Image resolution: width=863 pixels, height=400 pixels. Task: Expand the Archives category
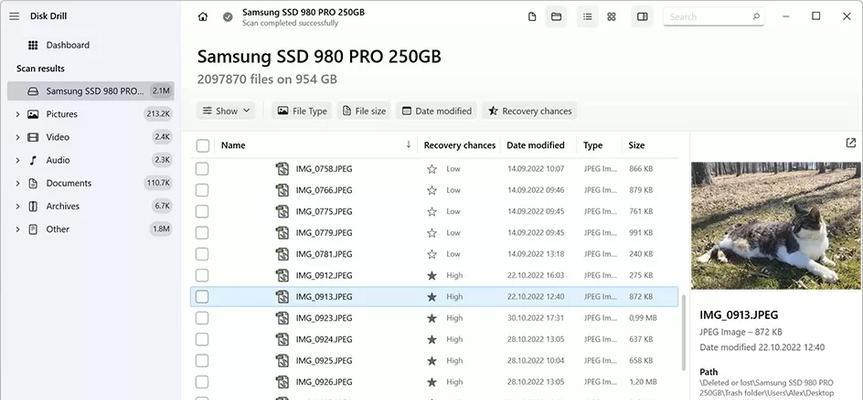tap(18, 206)
